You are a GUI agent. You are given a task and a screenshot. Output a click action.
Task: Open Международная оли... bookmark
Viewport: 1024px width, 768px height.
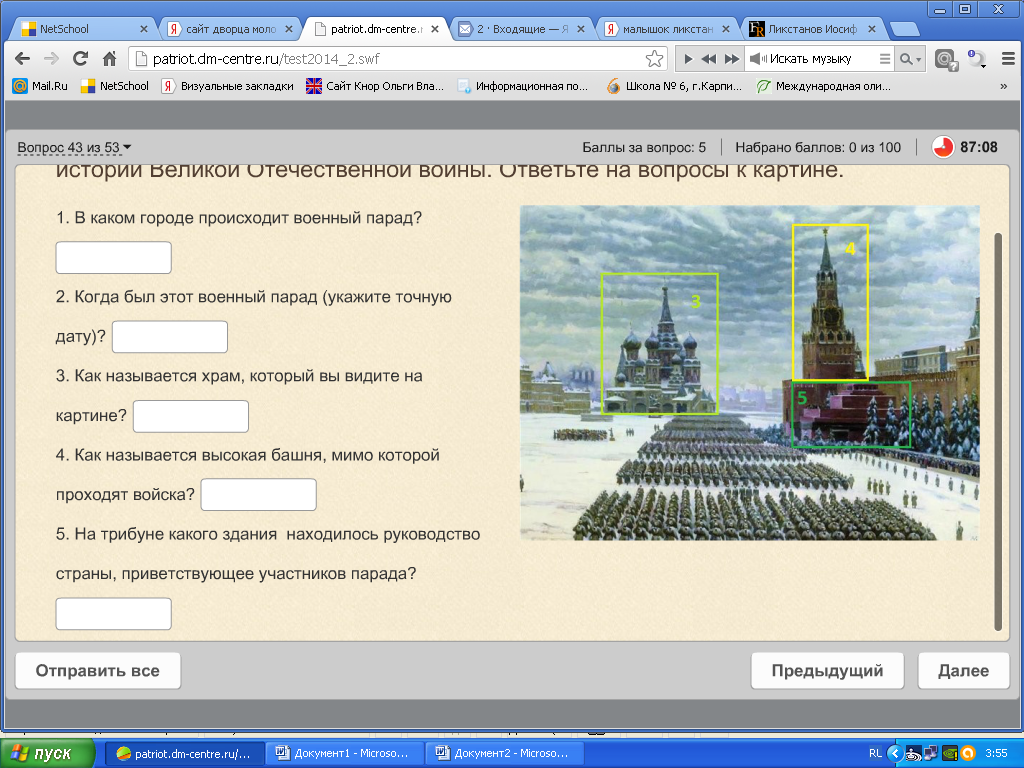point(823,86)
